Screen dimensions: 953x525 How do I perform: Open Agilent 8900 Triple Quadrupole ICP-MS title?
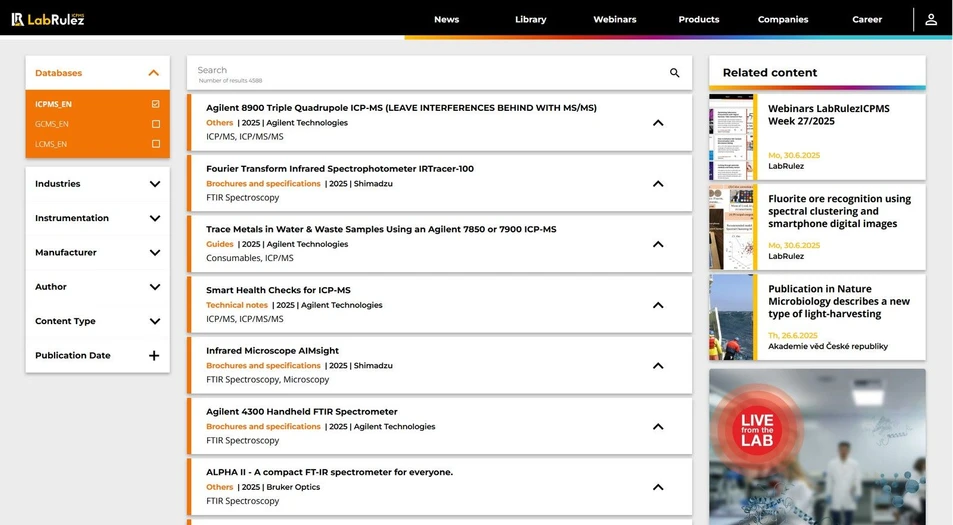pyautogui.click(x=401, y=108)
